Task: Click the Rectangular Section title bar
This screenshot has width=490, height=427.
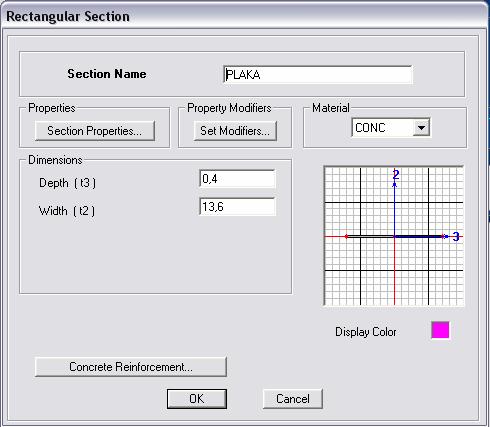Action: click(245, 16)
